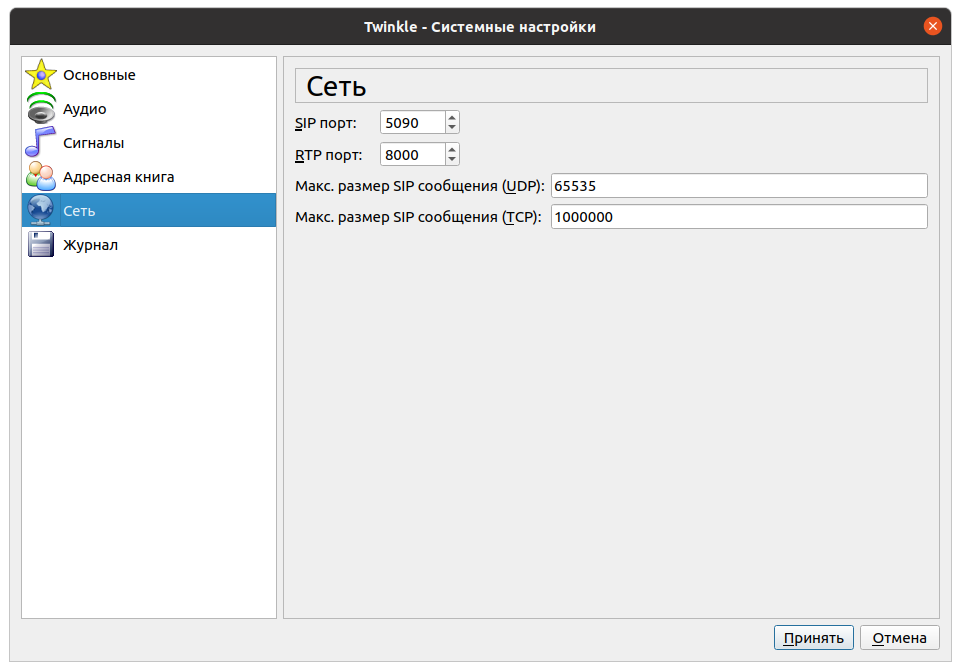This screenshot has height=671, width=961.
Task: Click the globe icon for Сеть
Action: point(41,210)
